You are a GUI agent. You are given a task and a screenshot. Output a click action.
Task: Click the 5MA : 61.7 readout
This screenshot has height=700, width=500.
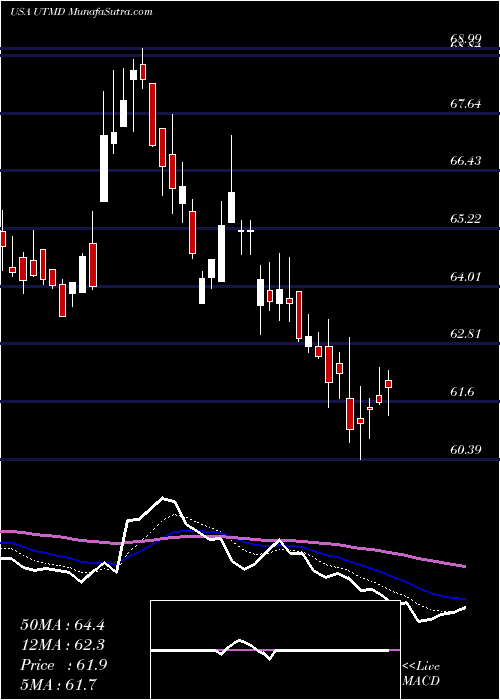[59, 684]
